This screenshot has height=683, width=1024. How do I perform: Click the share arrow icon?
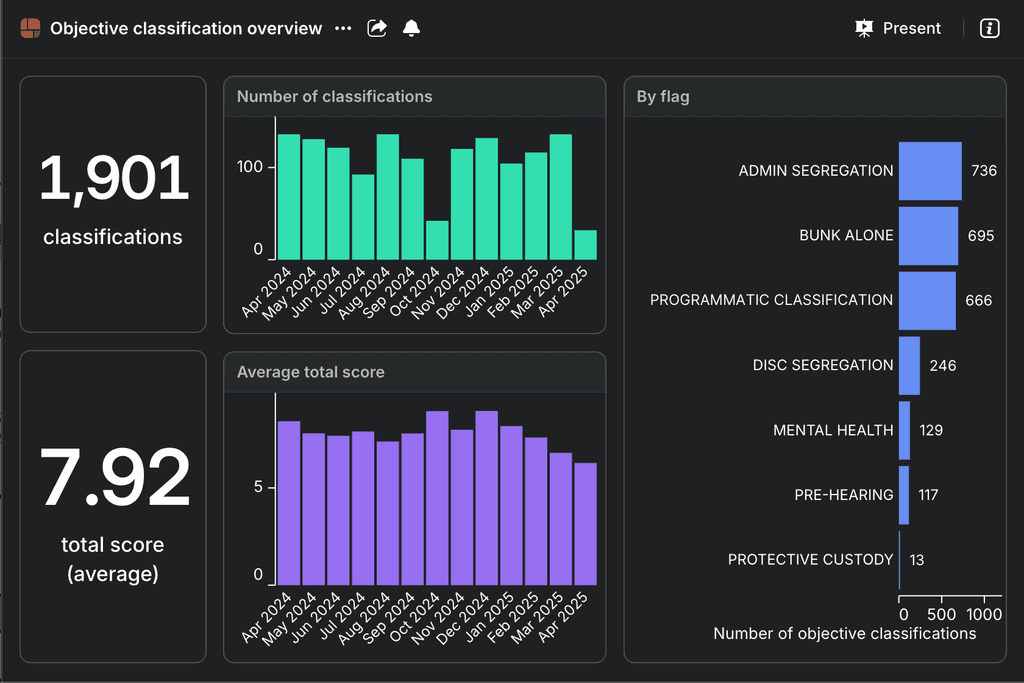pos(377,29)
